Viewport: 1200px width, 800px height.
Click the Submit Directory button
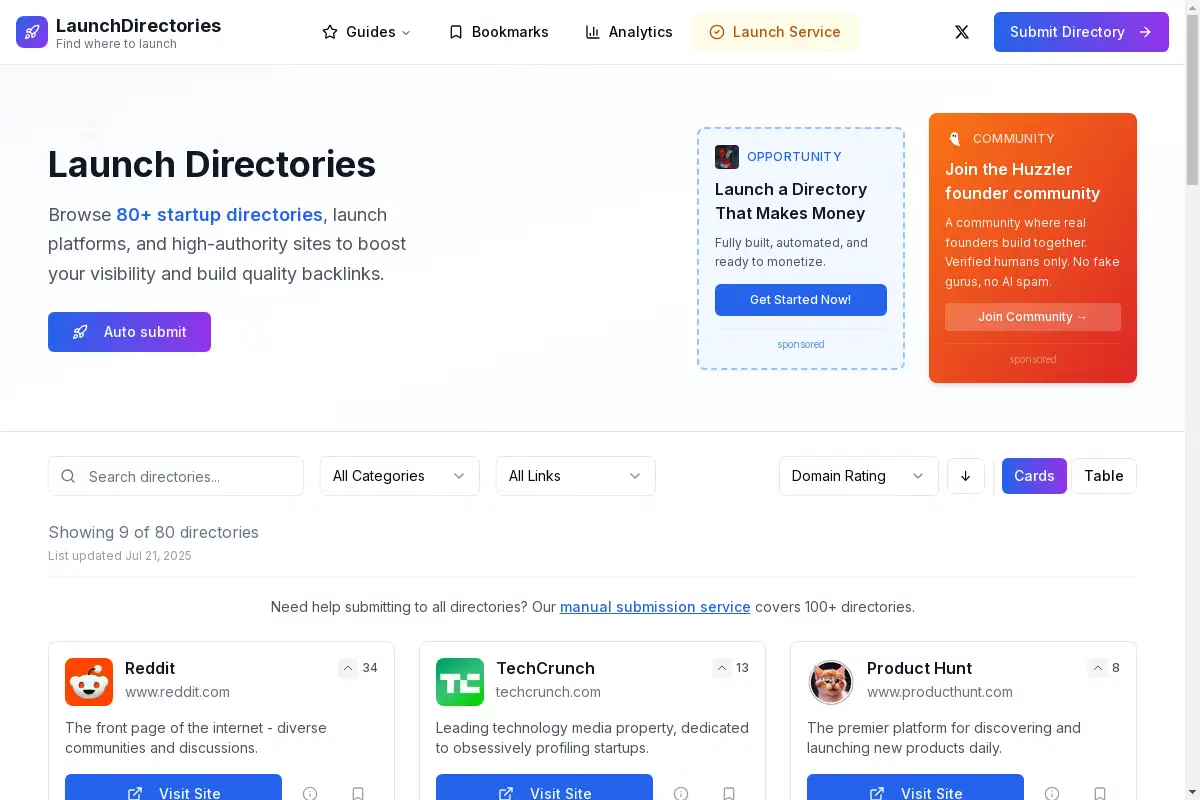tap(1081, 32)
